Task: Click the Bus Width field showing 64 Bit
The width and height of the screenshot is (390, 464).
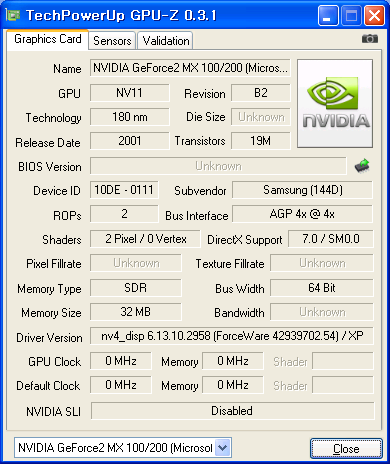Action: (322, 288)
